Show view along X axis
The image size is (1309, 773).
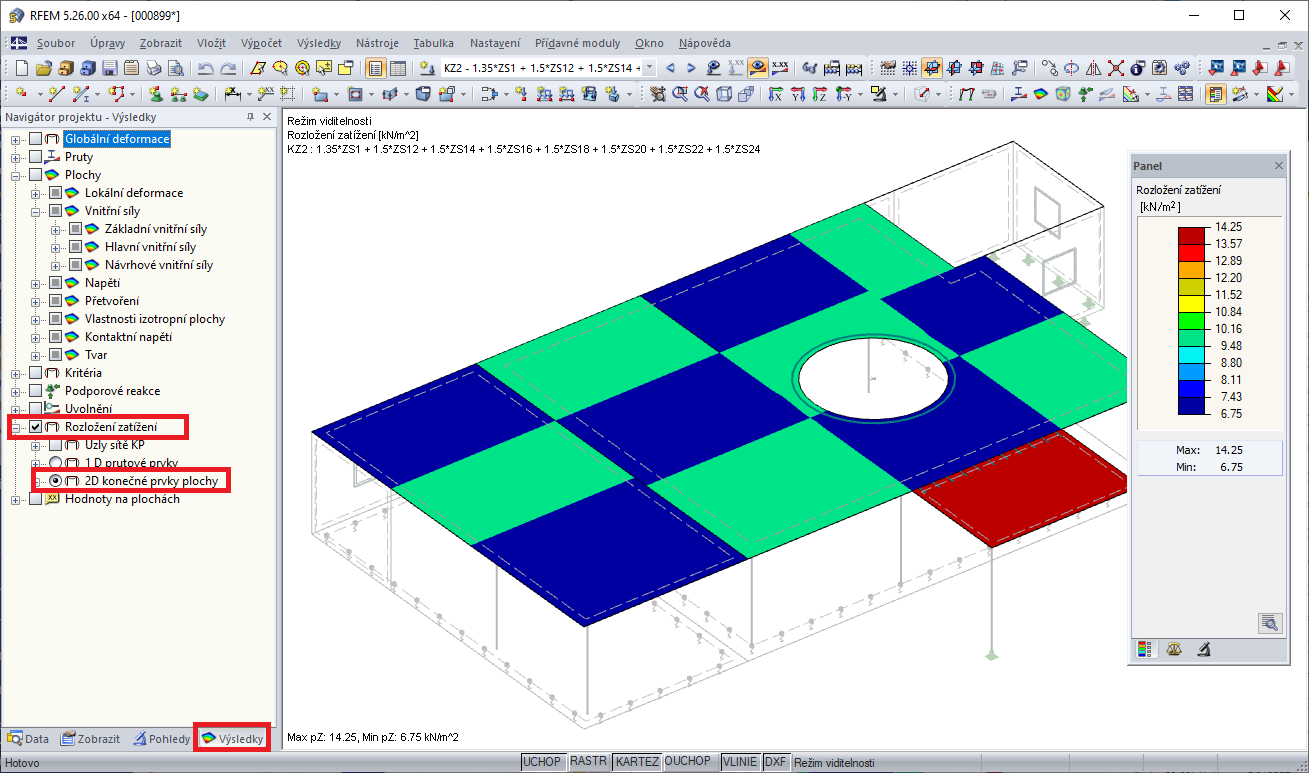(x=774, y=94)
